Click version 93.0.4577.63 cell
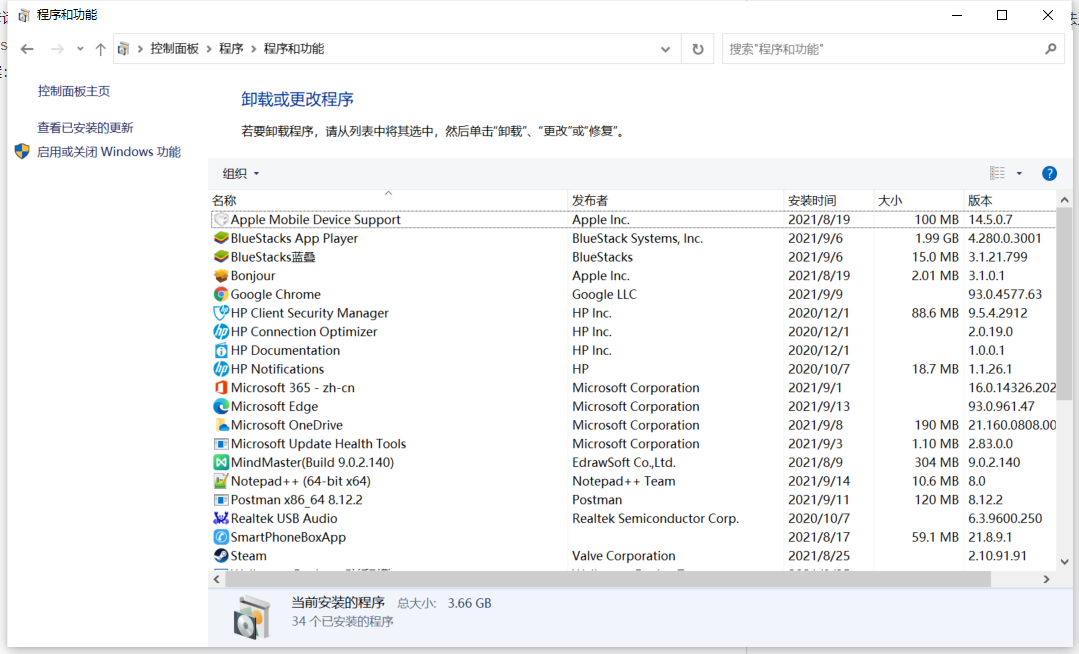Screen dimensions: 1079x654 click(1005, 294)
